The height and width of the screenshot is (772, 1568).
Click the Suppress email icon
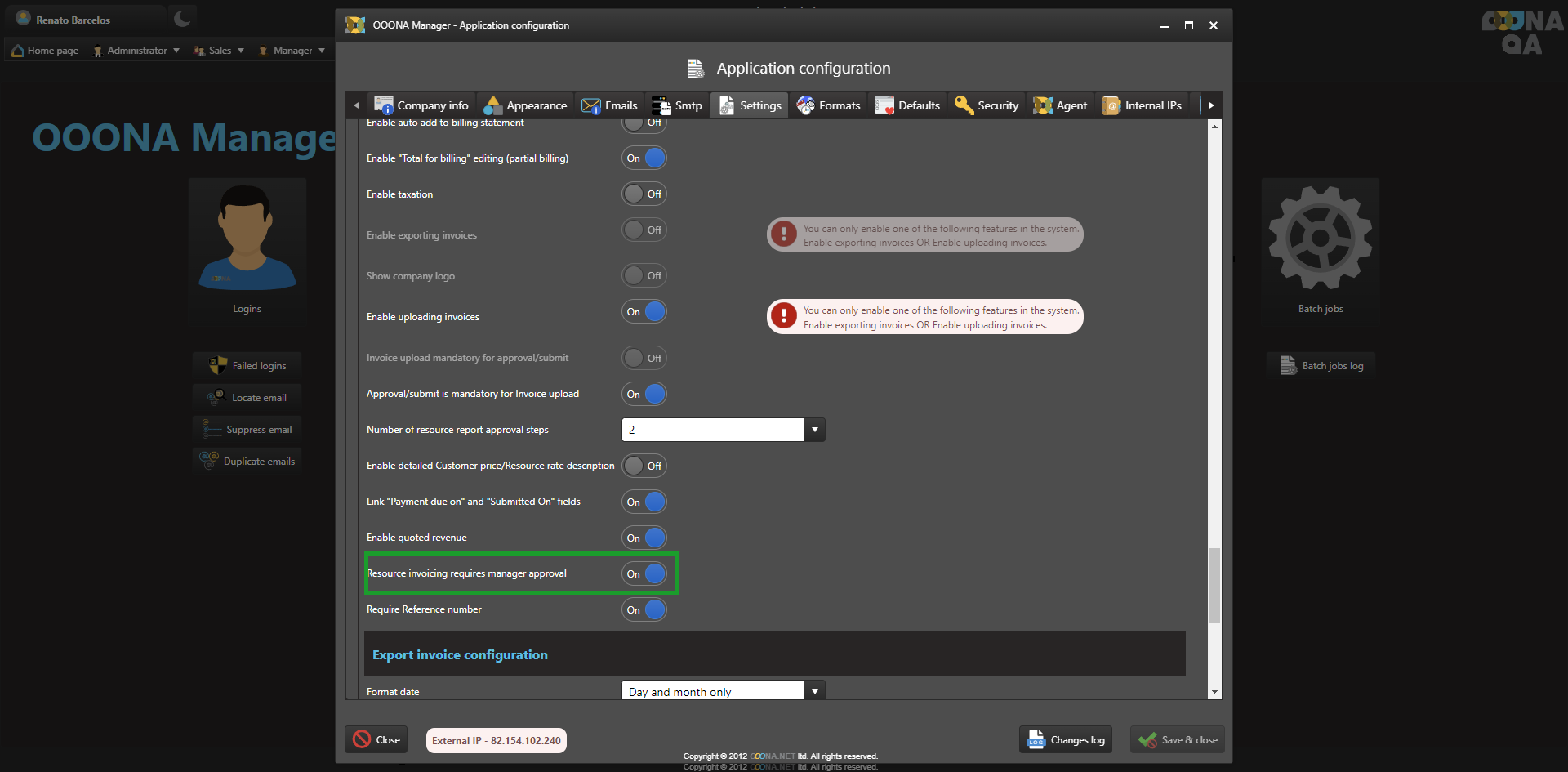(x=212, y=430)
